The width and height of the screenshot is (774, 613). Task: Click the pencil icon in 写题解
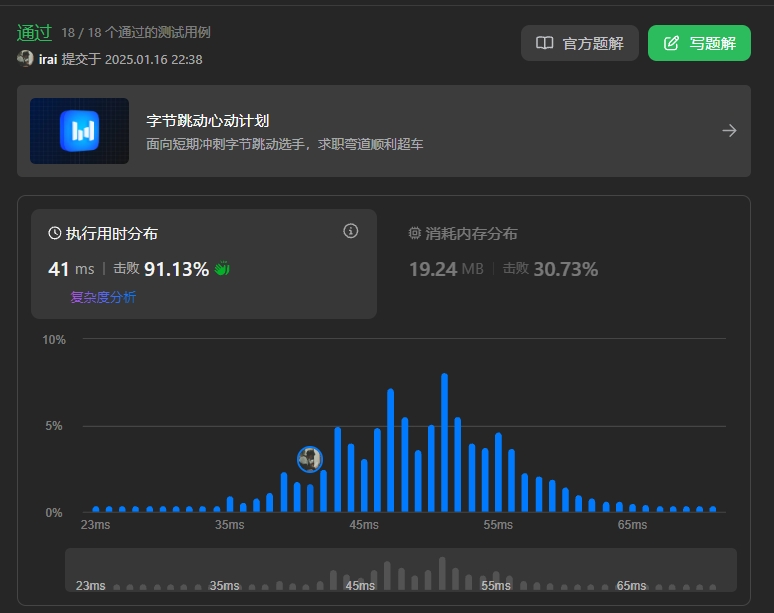point(671,43)
